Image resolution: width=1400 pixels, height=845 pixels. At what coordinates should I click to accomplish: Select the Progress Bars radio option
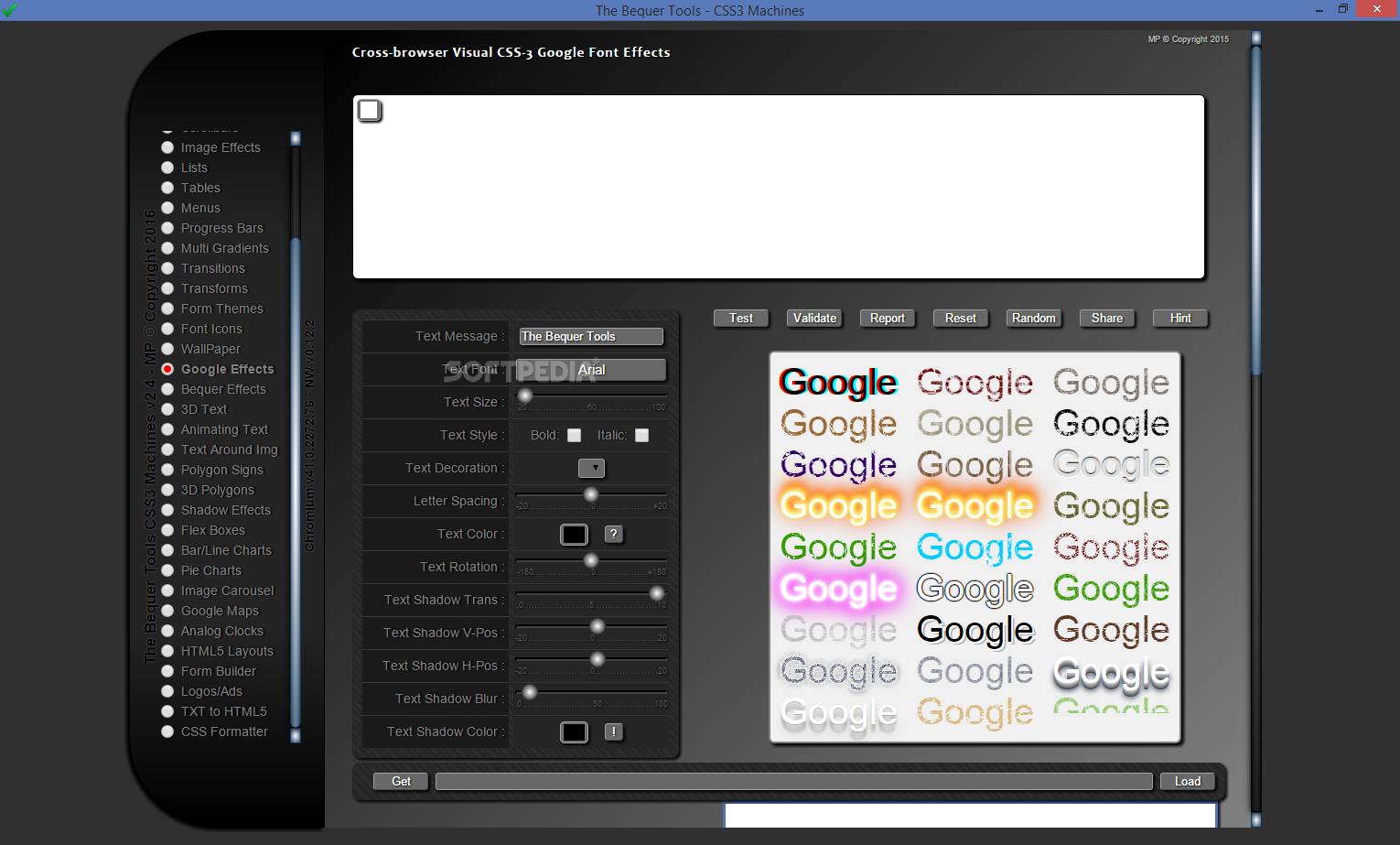click(x=167, y=228)
